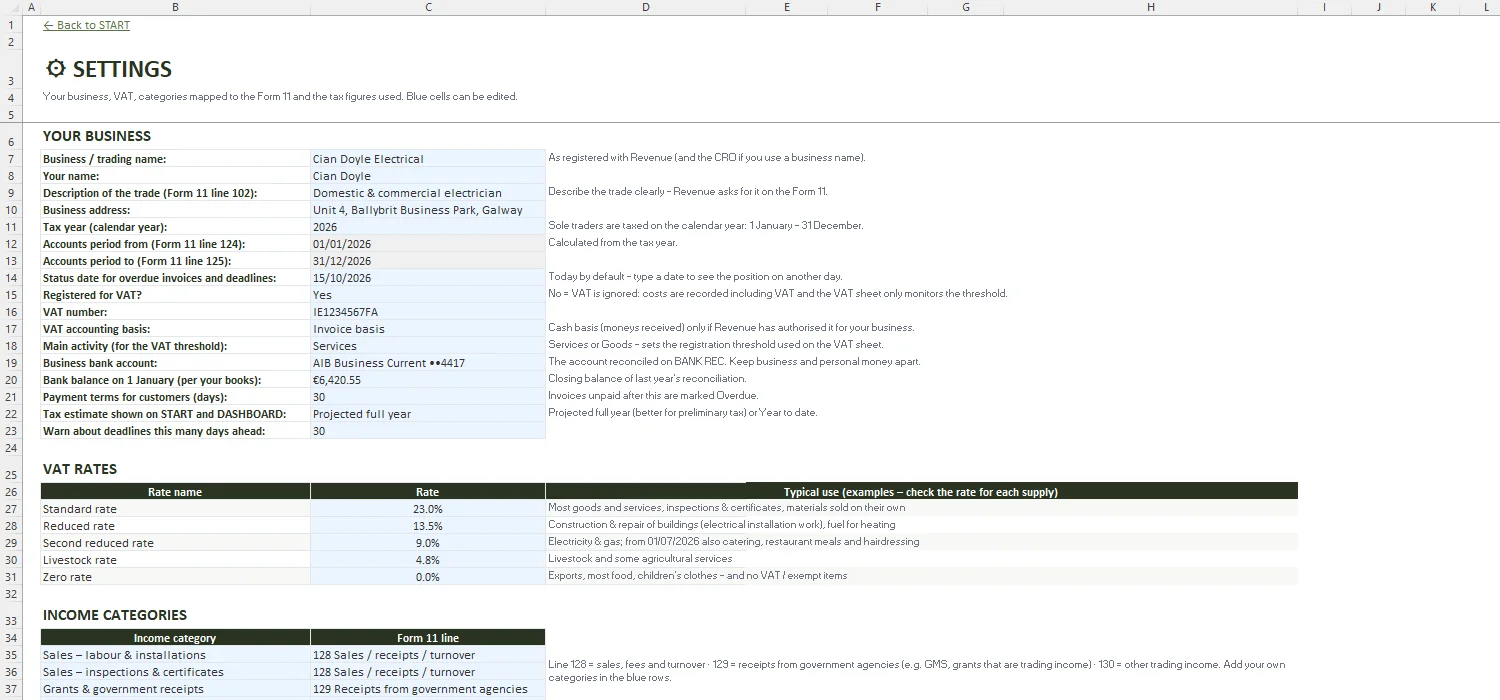Select the business trading name cell
Viewport: 1500px width, 700px height.
428,159
